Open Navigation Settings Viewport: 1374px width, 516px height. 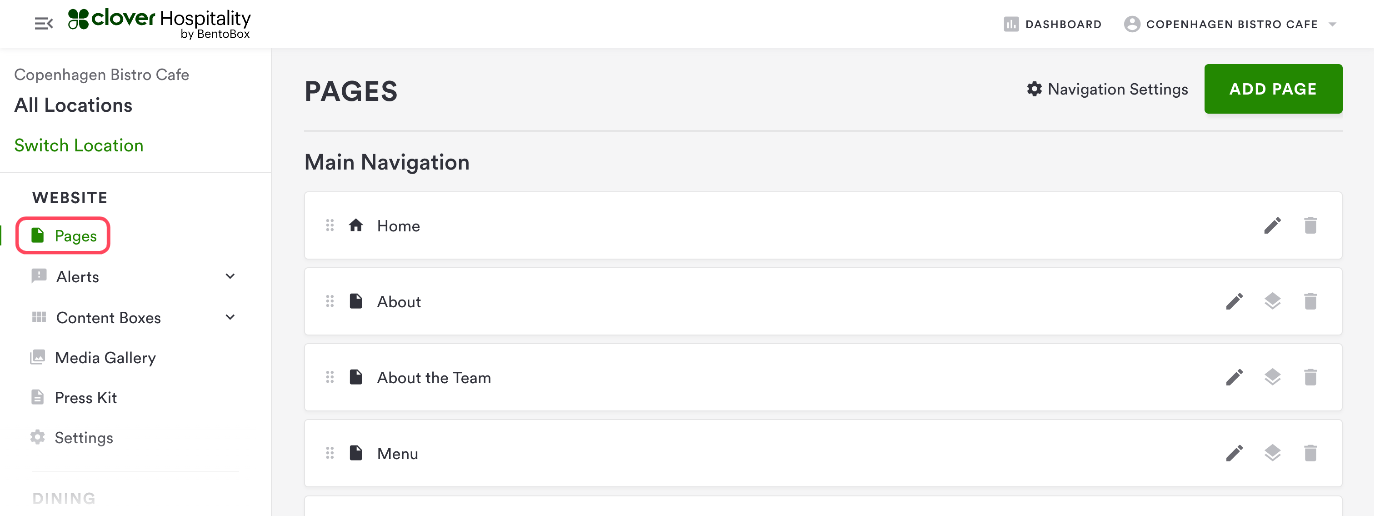coord(1107,90)
